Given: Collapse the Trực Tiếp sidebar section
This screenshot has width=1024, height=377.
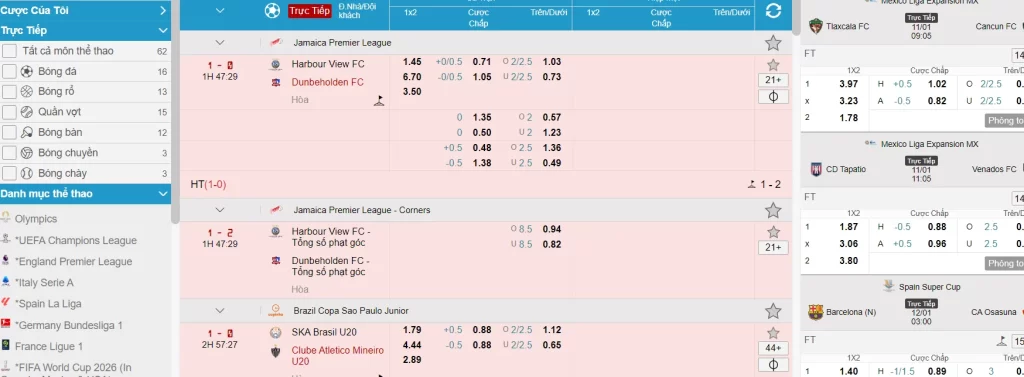Looking at the screenshot, I should (163, 31).
